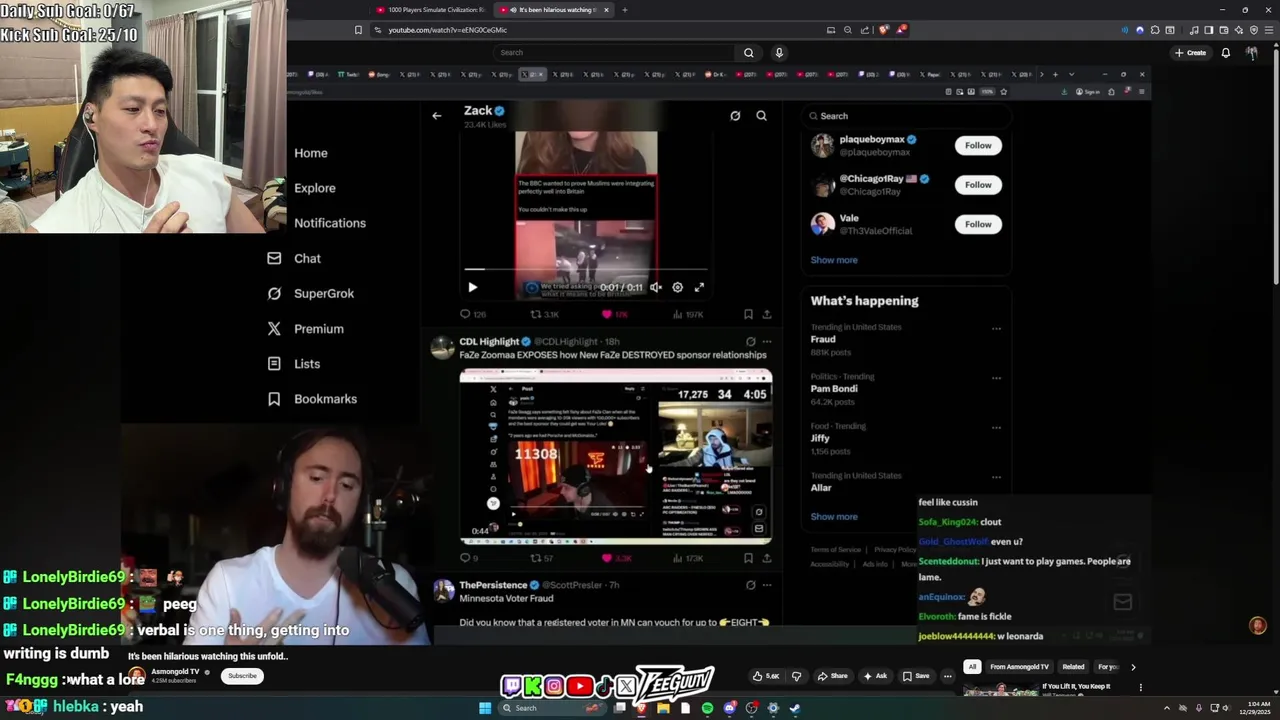This screenshot has width=1280, height=720.
Task: Open Bookmarks in the X sidebar
Action: (312, 398)
